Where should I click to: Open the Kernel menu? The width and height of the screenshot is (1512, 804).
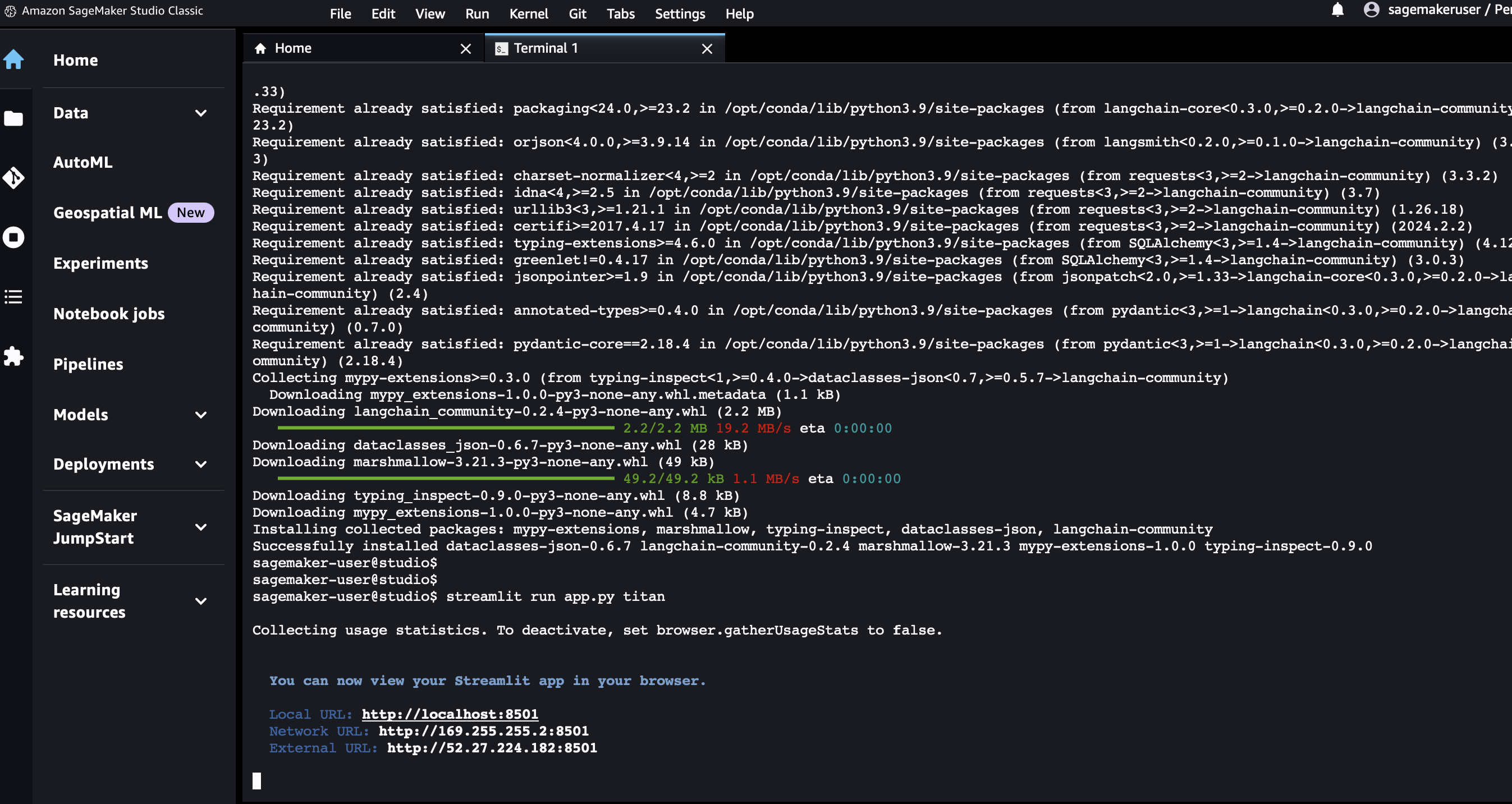[528, 13]
